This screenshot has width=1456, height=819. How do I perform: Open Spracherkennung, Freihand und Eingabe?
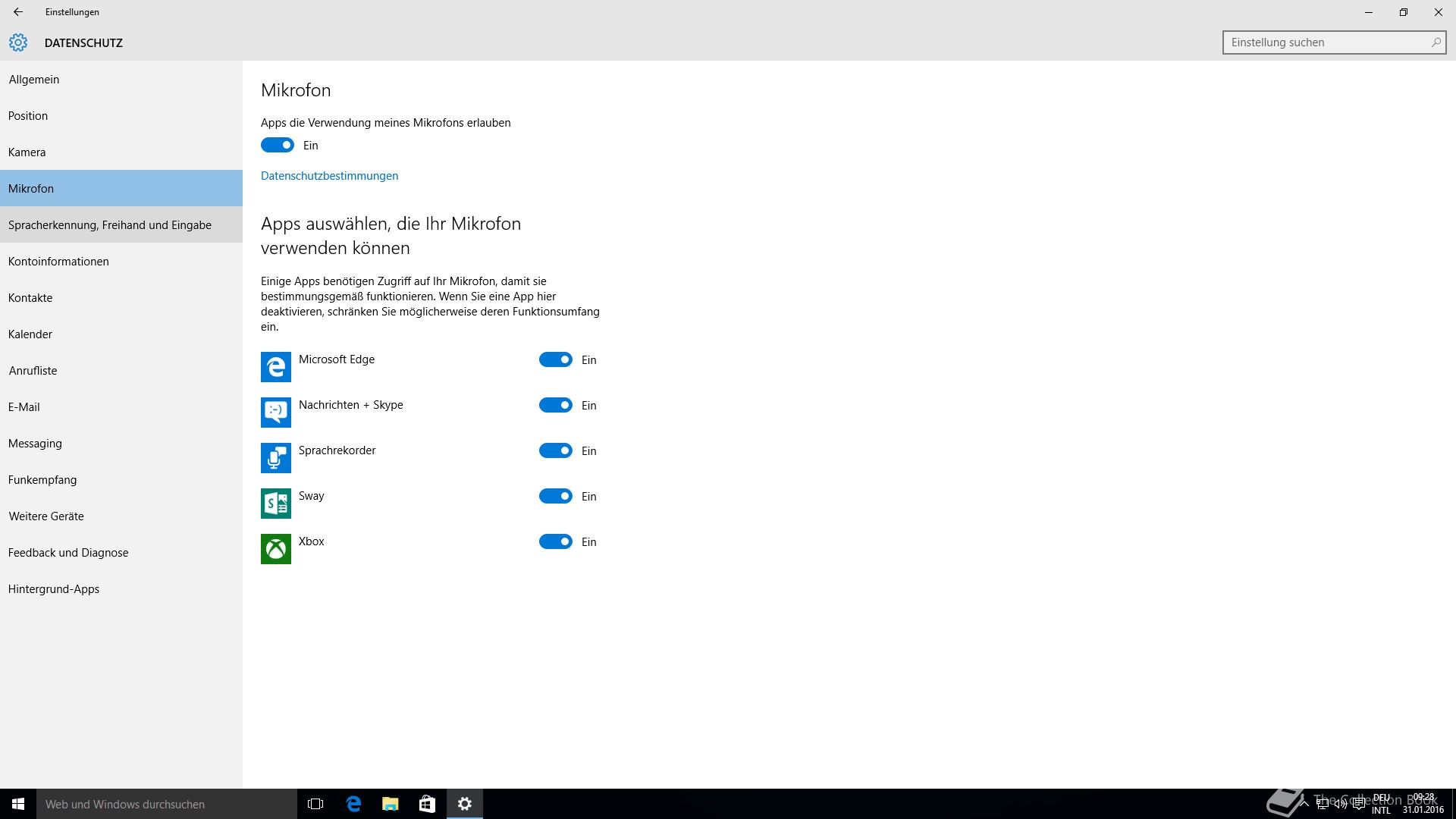pos(121,224)
